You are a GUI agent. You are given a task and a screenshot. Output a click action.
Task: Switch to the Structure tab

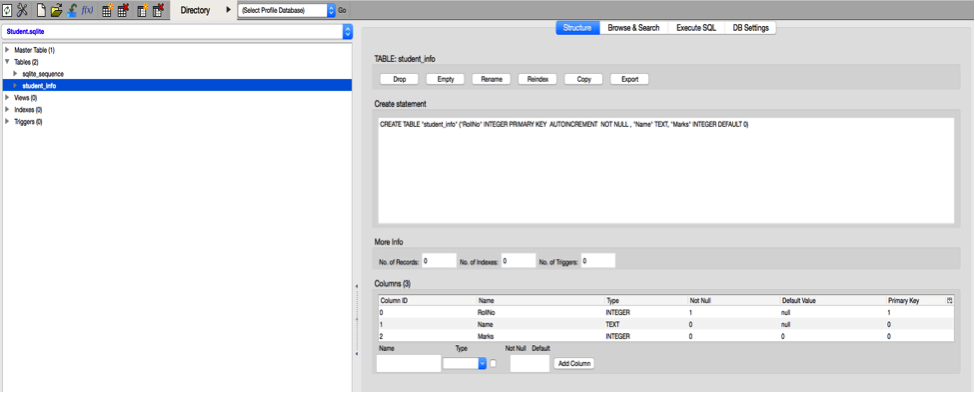[577, 28]
